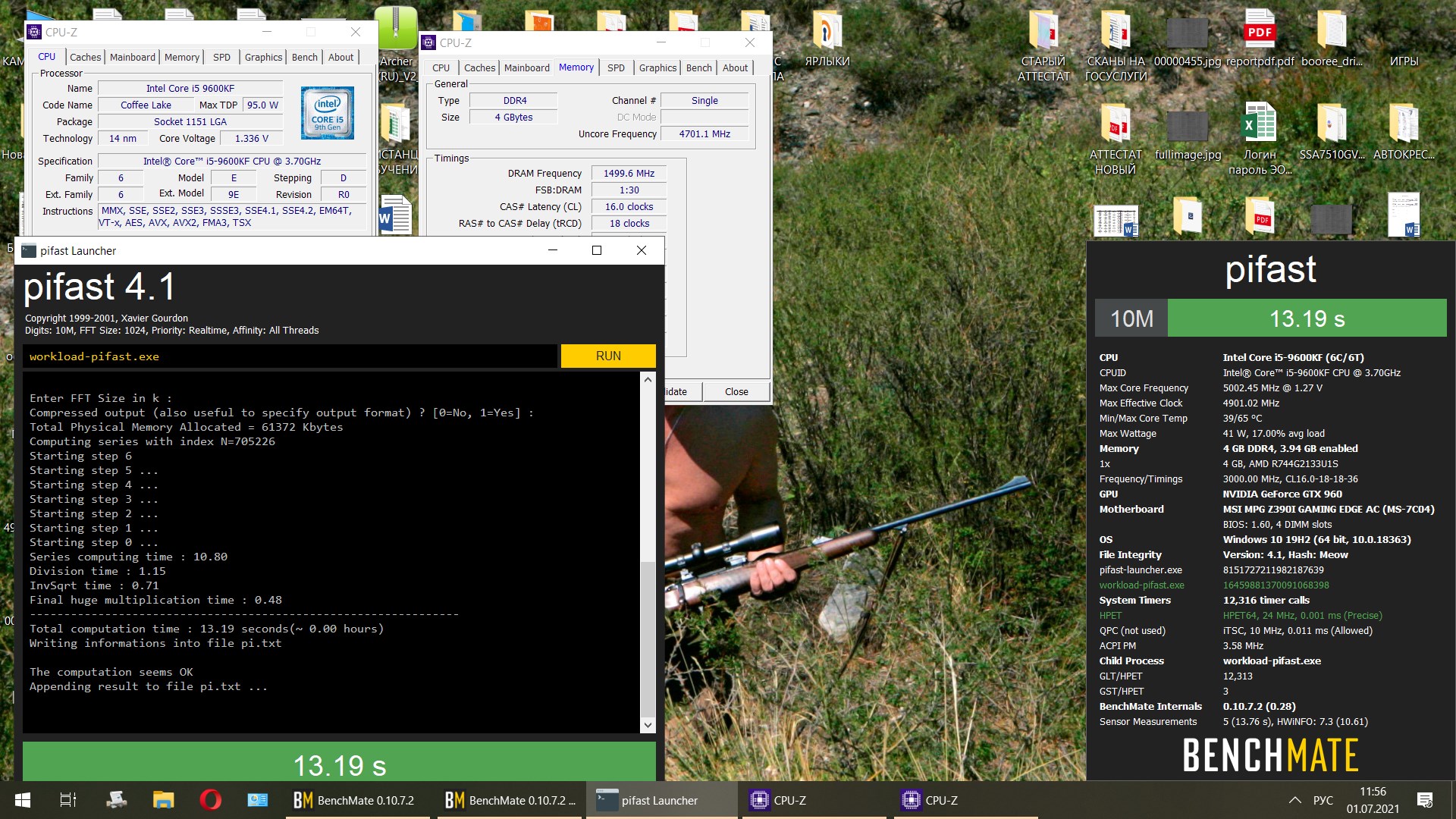Click the yellow RUN button in pifast Launcher
This screenshot has width=1456, height=819.
608,356
